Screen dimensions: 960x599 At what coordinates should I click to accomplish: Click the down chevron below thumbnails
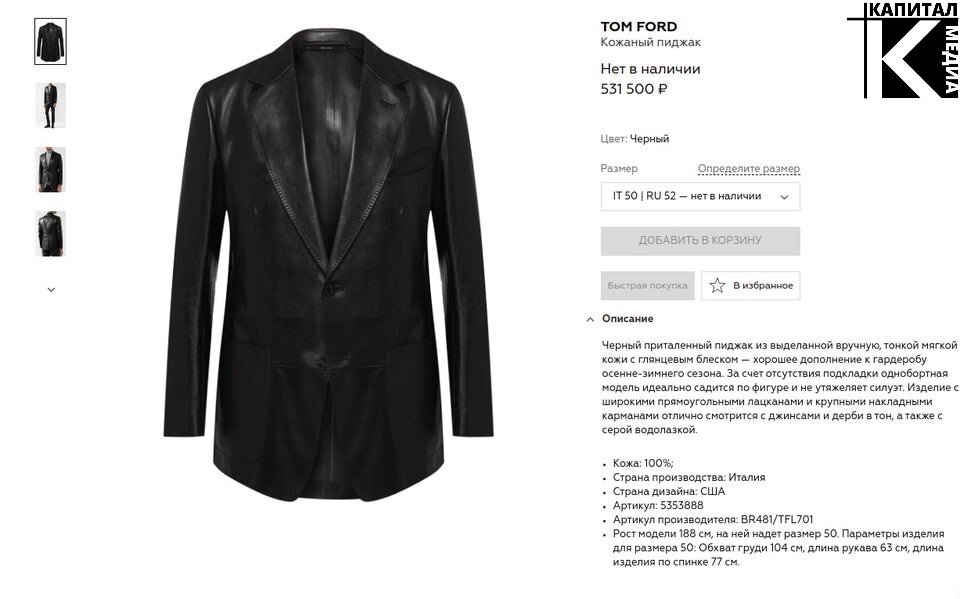(51, 289)
